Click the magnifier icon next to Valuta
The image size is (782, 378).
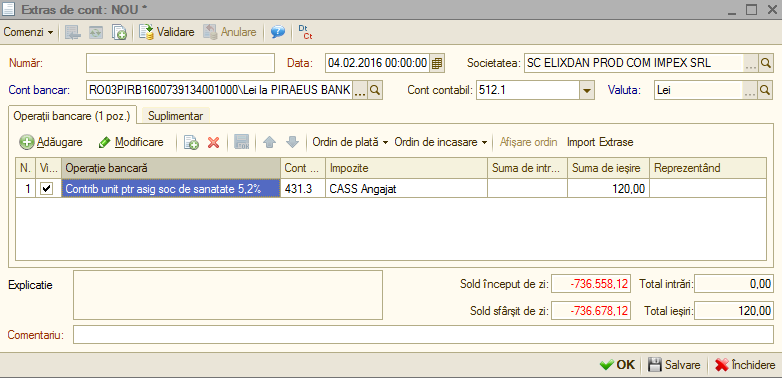pos(766,90)
